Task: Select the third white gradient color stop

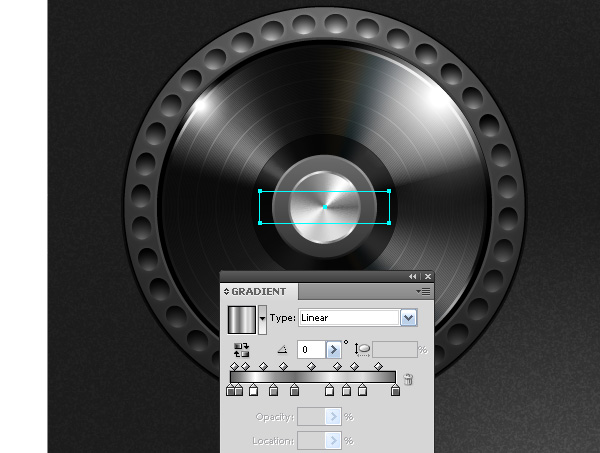Action: tap(253, 391)
